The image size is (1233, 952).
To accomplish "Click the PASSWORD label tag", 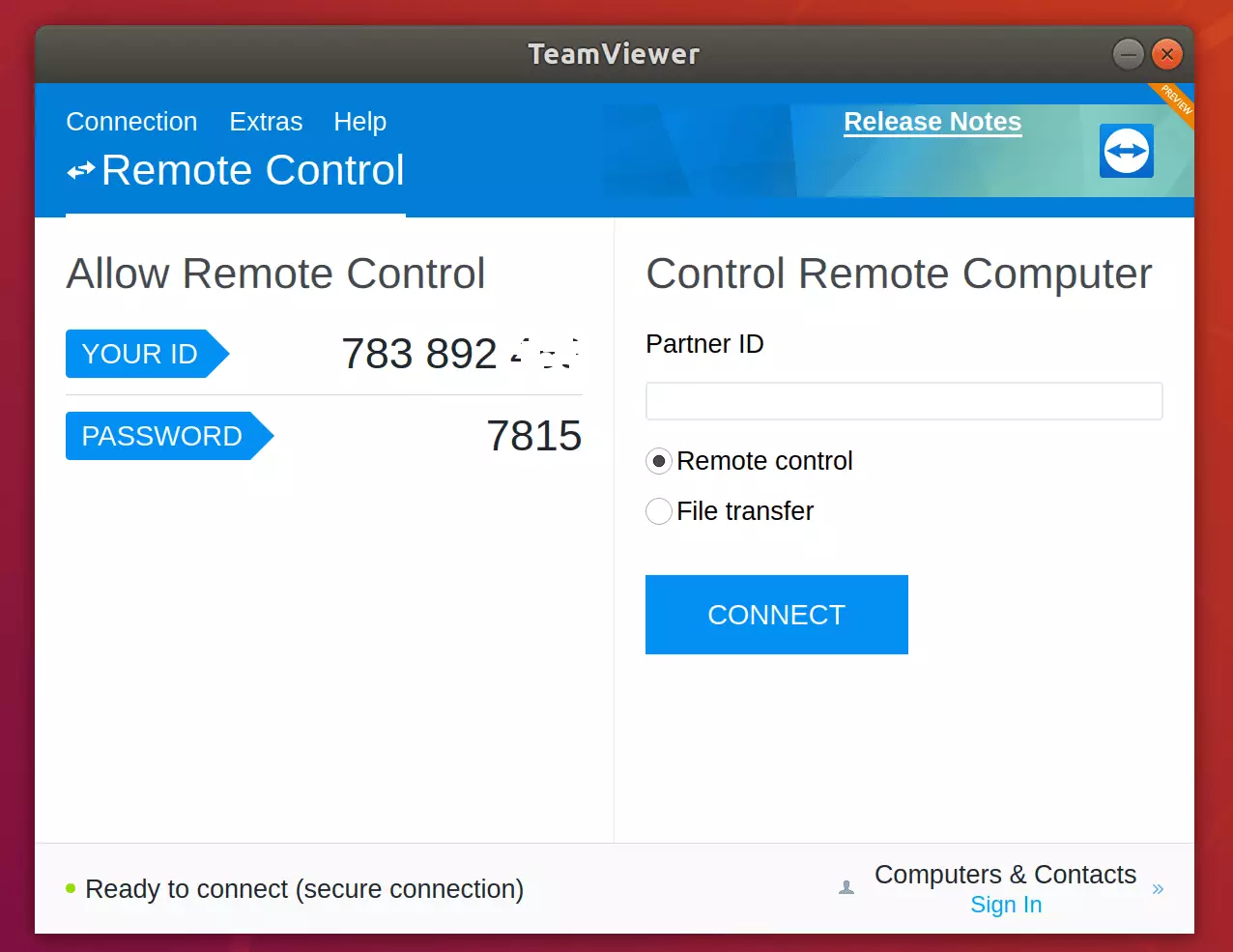I will pyautogui.click(x=169, y=436).
